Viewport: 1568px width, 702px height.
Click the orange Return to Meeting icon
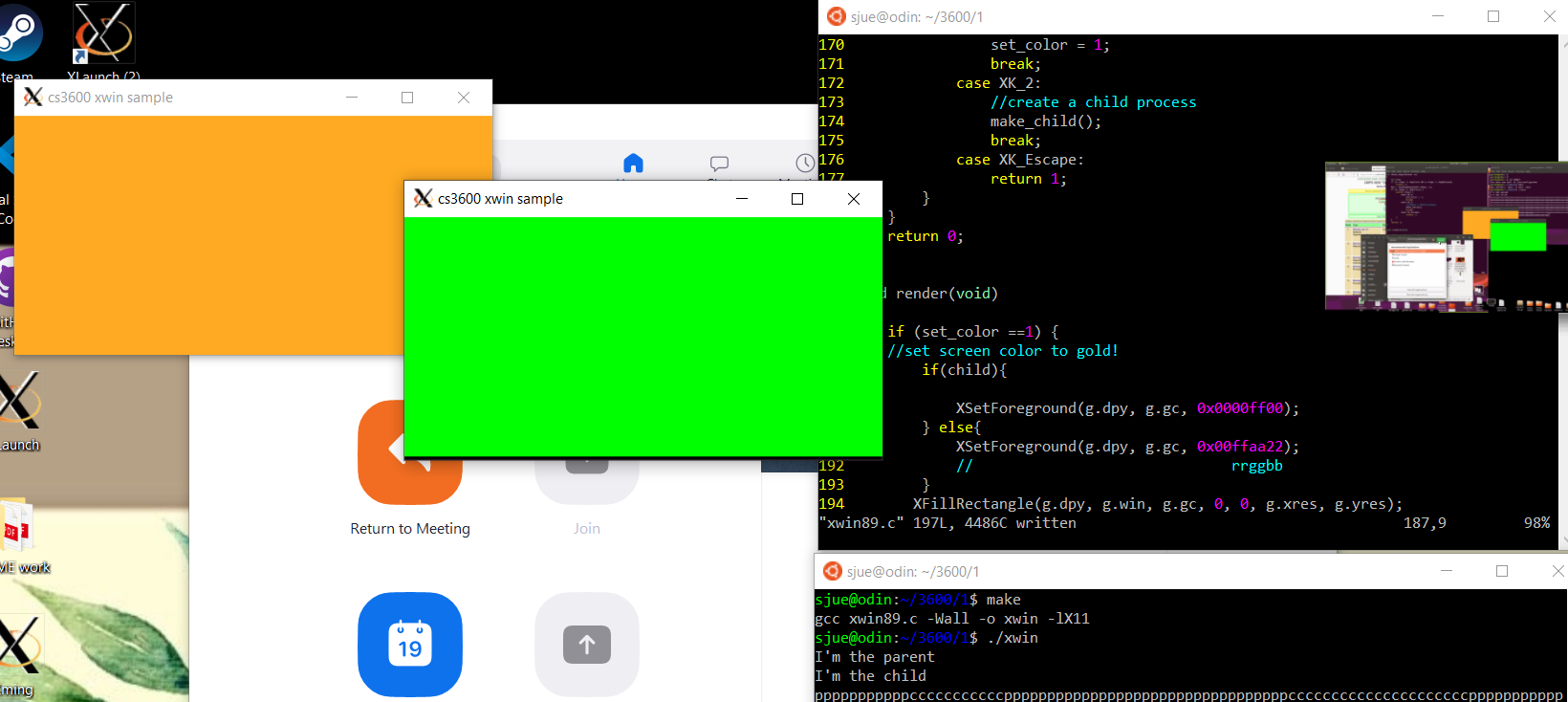410,452
